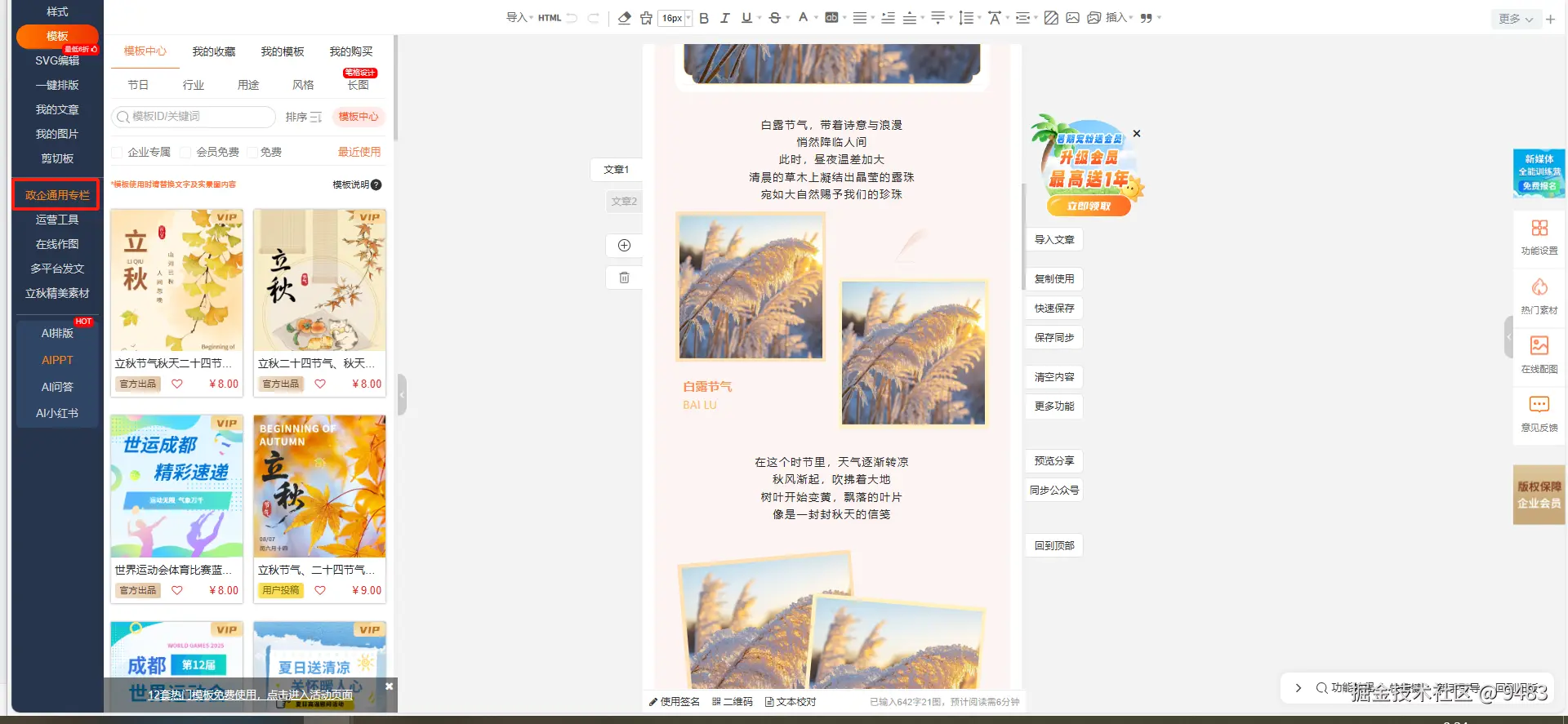Collapse the template panel with side handle
Image resolution: width=1568 pixels, height=724 pixels.
coord(402,395)
